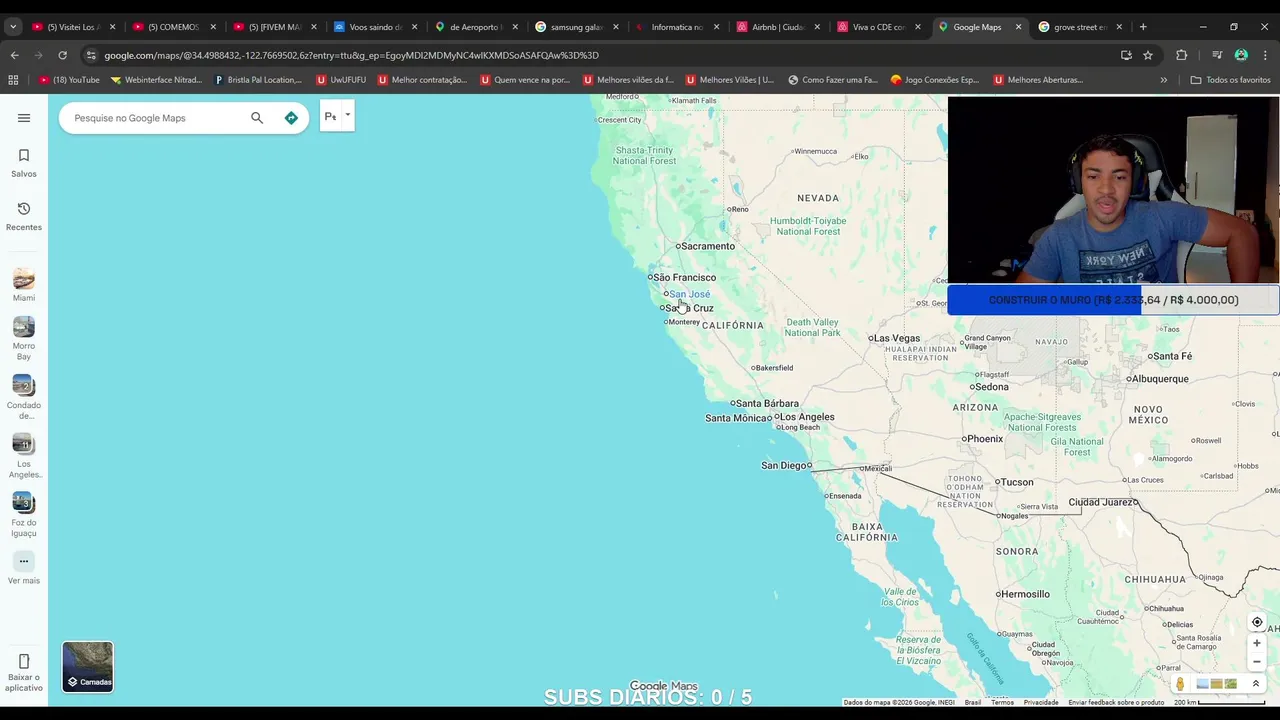The width and height of the screenshot is (1280, 720).
Task: Bookmark this page with star icon
Action: coord(1148,55)
